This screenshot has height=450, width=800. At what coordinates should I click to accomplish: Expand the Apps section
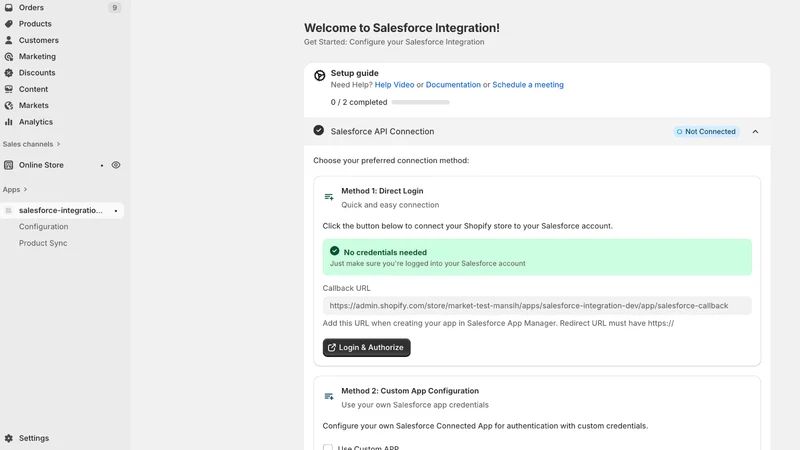pos(15,190)
